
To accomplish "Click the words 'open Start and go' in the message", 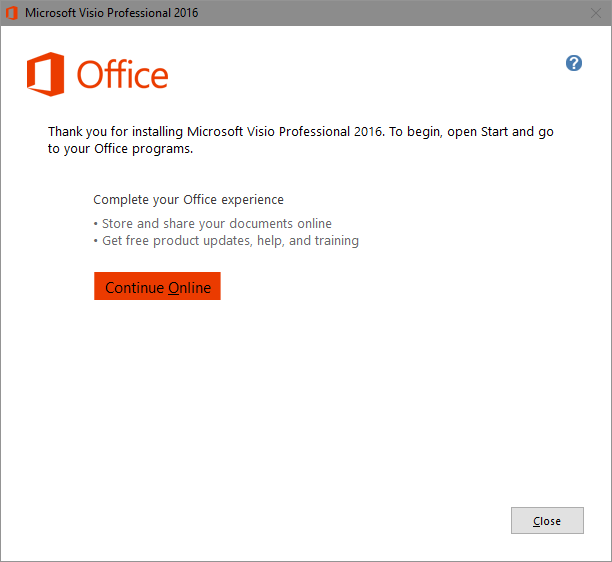I will 500,132.
